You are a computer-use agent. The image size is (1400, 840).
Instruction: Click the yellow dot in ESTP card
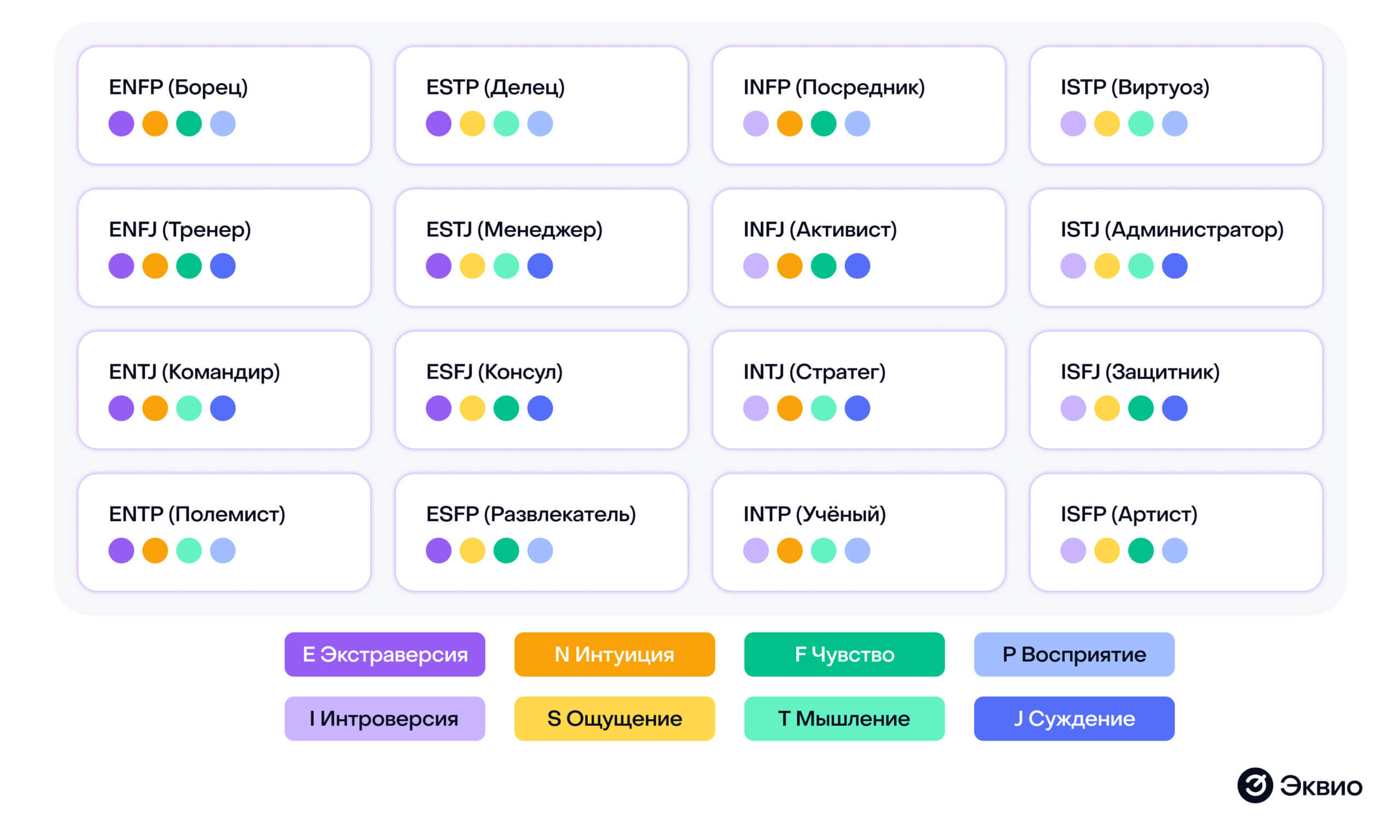472,124
